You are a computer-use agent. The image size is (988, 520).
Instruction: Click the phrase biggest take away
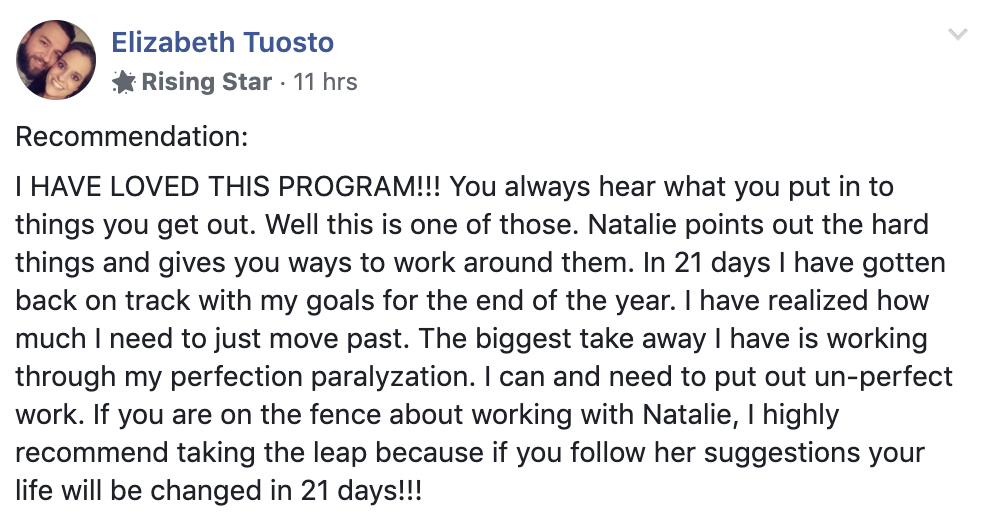[591, 338]
